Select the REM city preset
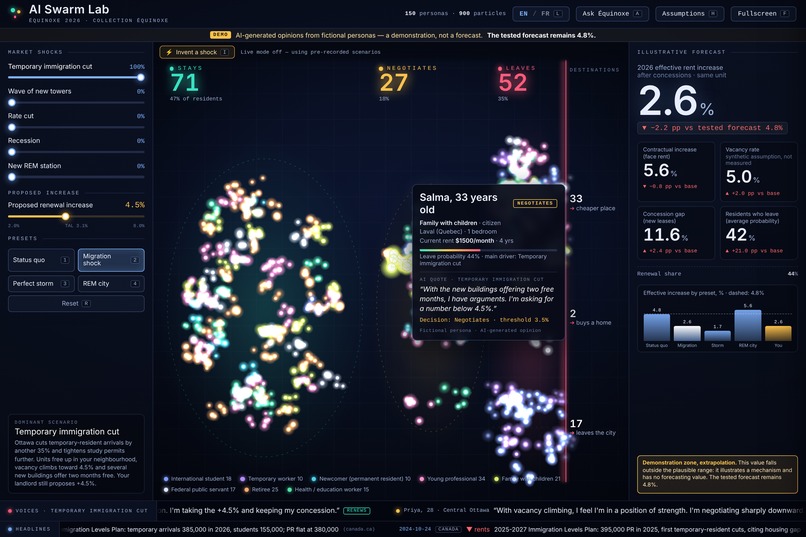 click(x=111, y=284)
